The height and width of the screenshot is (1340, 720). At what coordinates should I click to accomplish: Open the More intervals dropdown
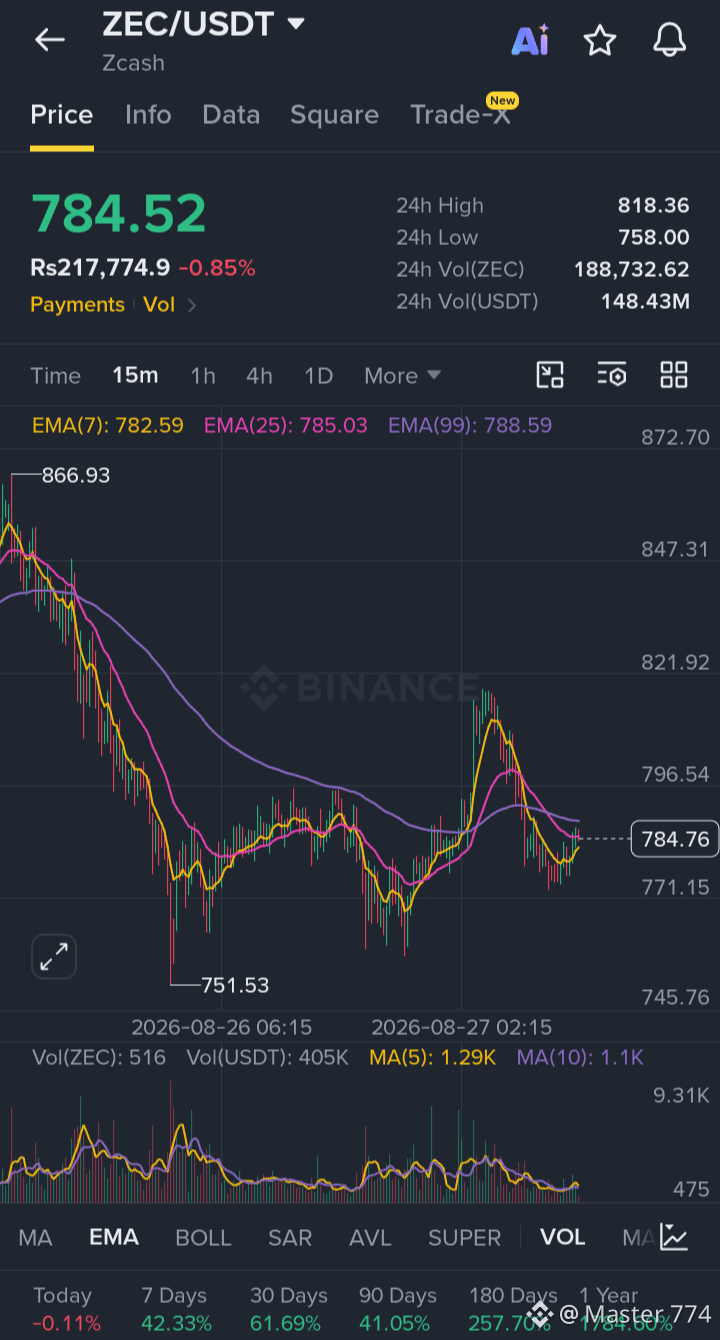click(x=402, y=376)
